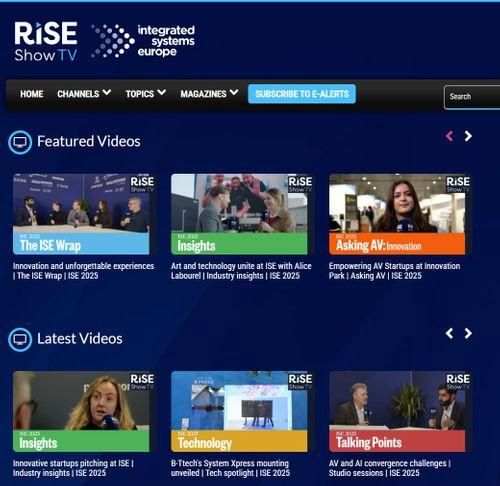Expand the MAGAZINES dropdown menu
This screenshot has width=500, height=486.
[209, 94]
